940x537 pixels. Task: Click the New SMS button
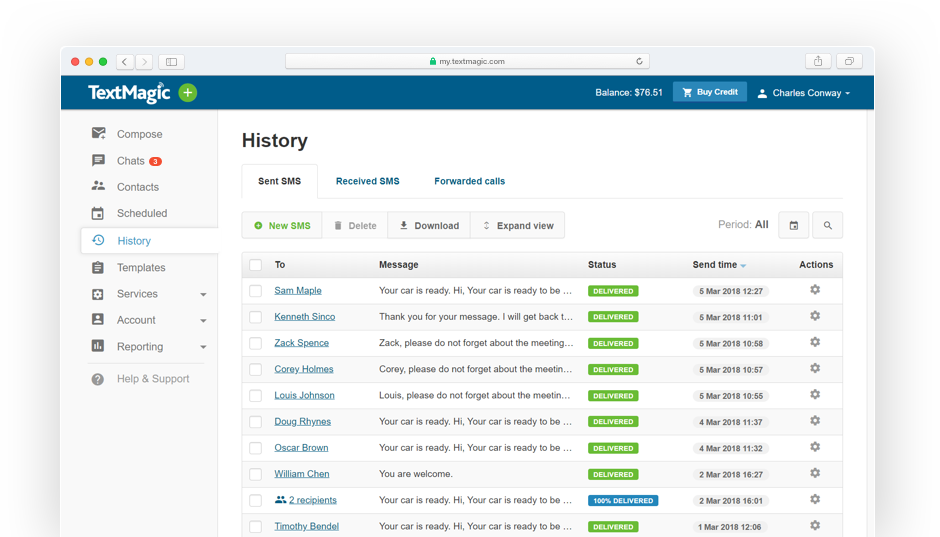click(x=282, y=225)
